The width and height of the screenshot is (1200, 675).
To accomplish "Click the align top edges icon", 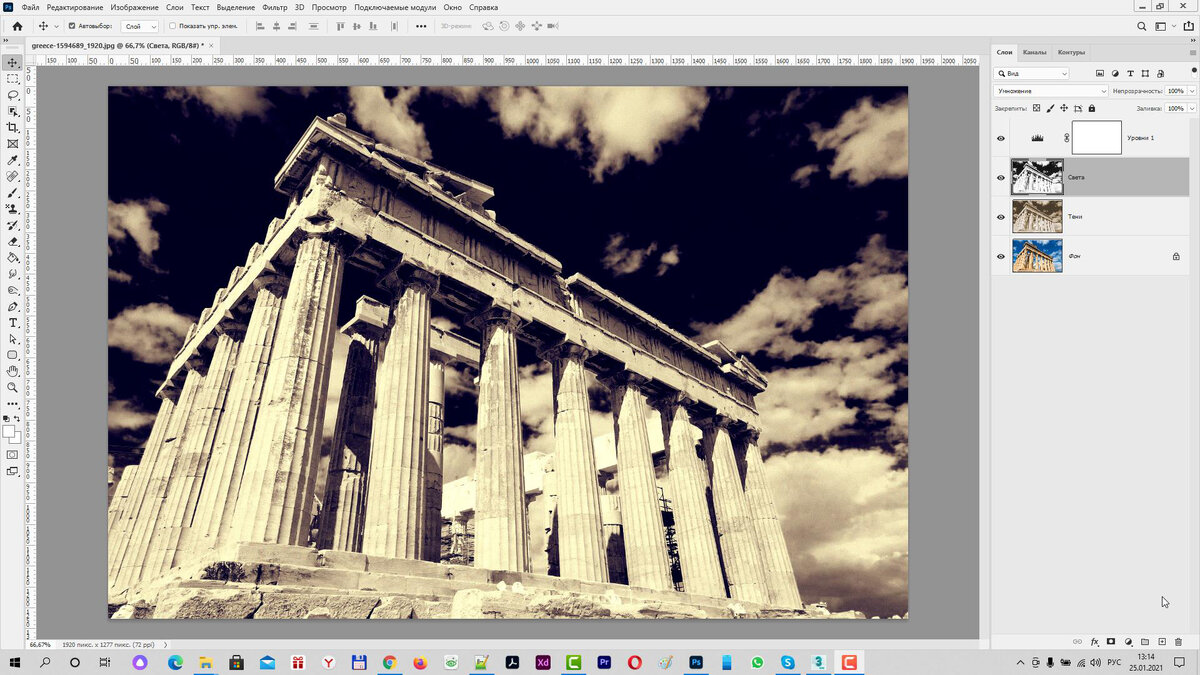I will (341, 26).
